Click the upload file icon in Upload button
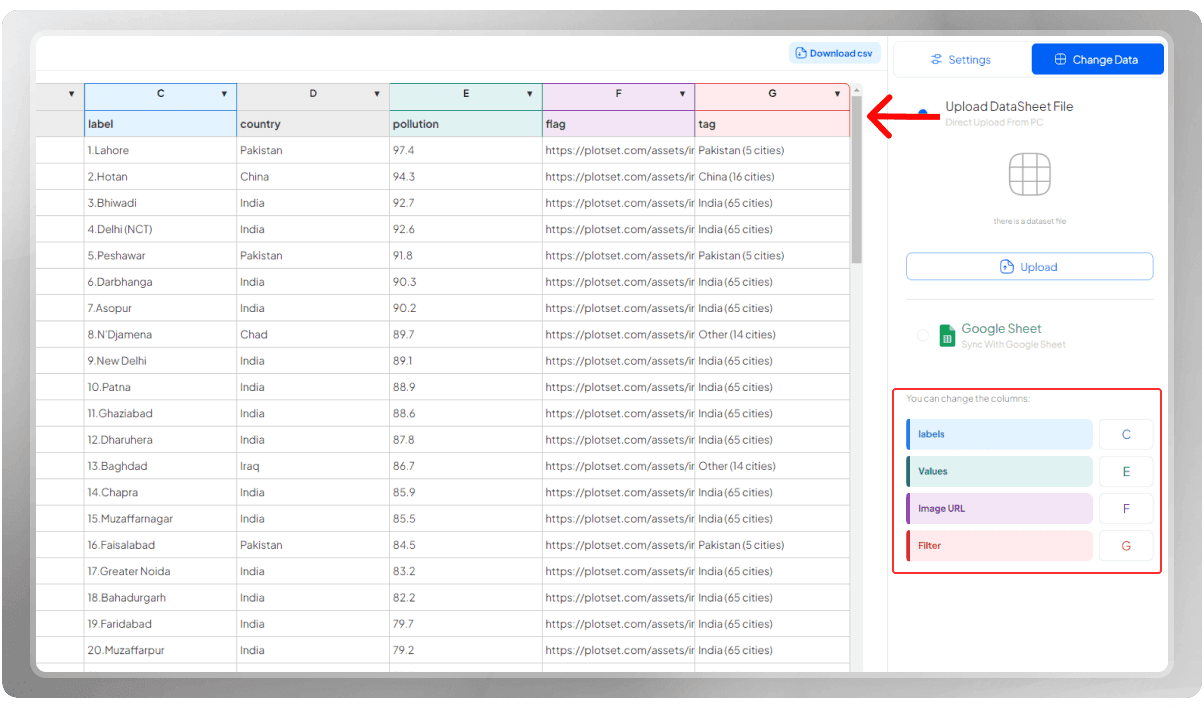 (x=1008, y=267)
